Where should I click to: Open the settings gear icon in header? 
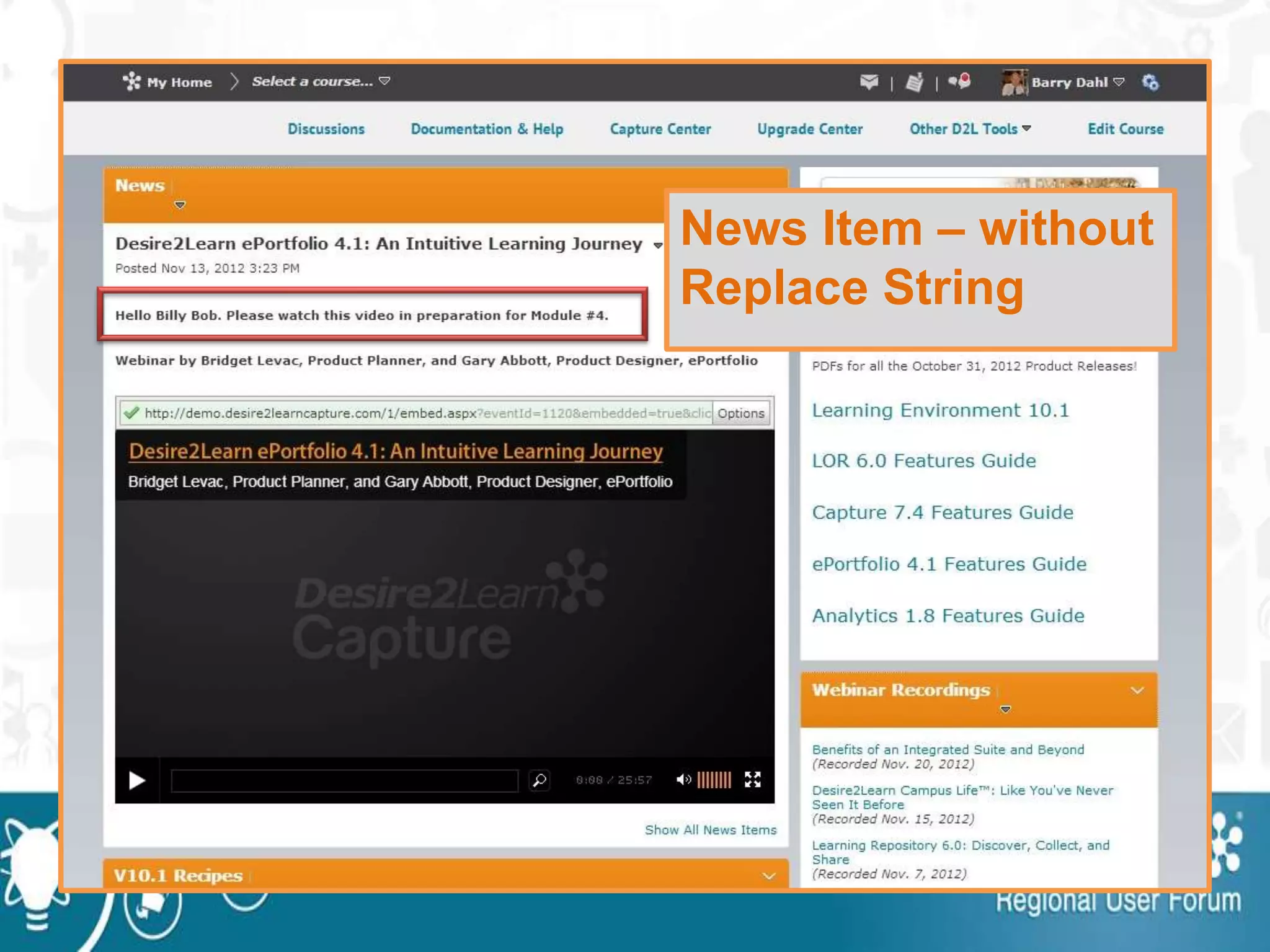tap(1150, 82)
